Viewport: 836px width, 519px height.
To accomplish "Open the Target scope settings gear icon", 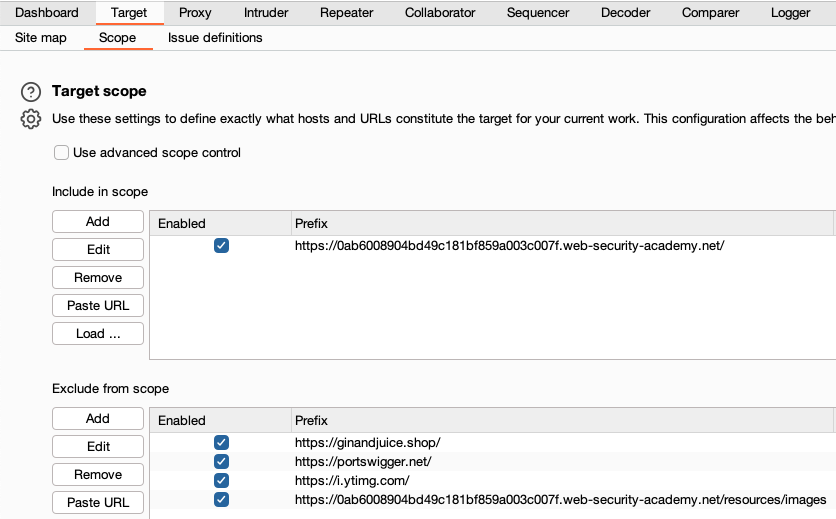I will 31,119.
